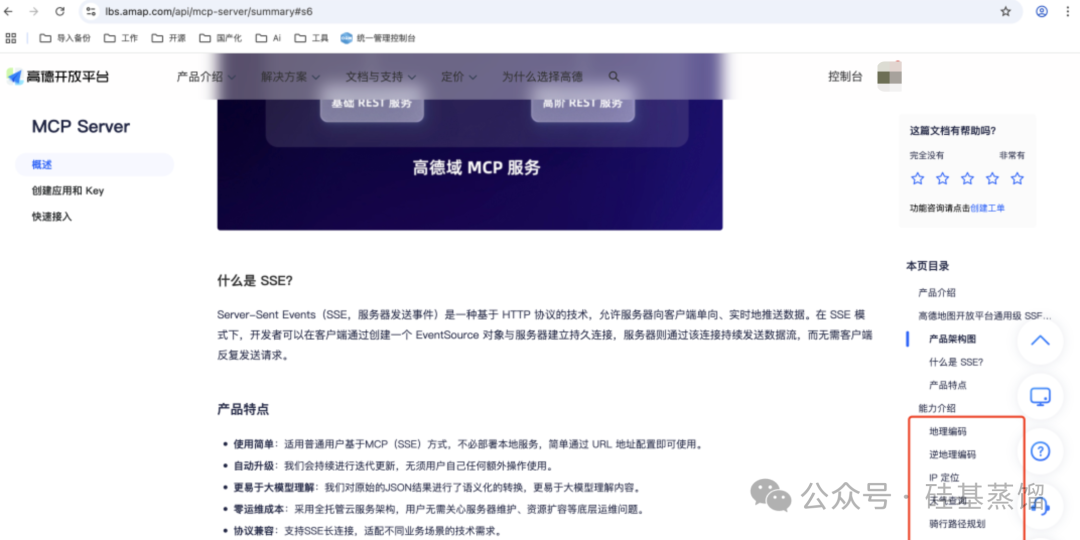Click 高德域 MCP 服务 diagram label
Image resolution: width=1080 pixels, height=540 pixels.
coord(477,167)
